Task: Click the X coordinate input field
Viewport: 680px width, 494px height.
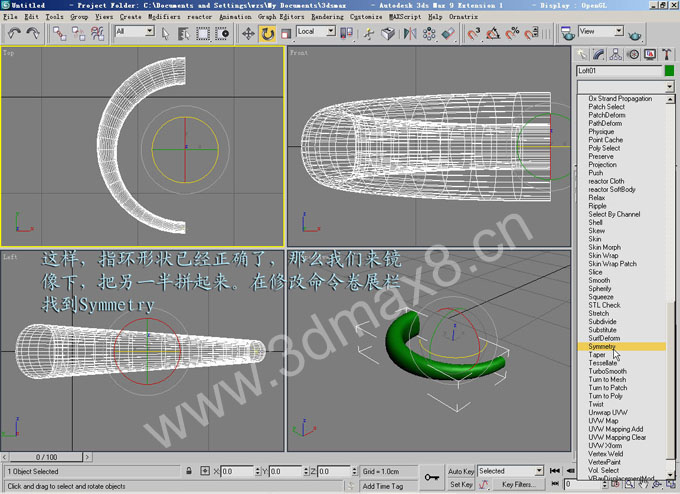Action: (x=237, y=471)
